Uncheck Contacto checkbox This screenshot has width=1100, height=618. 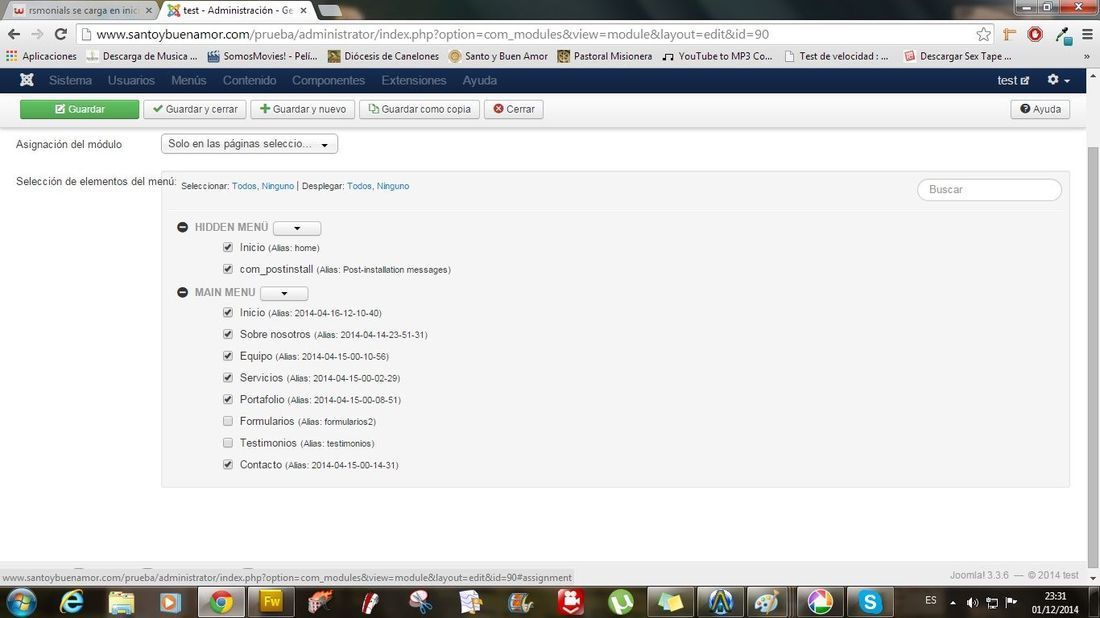[x=228, y=465]
